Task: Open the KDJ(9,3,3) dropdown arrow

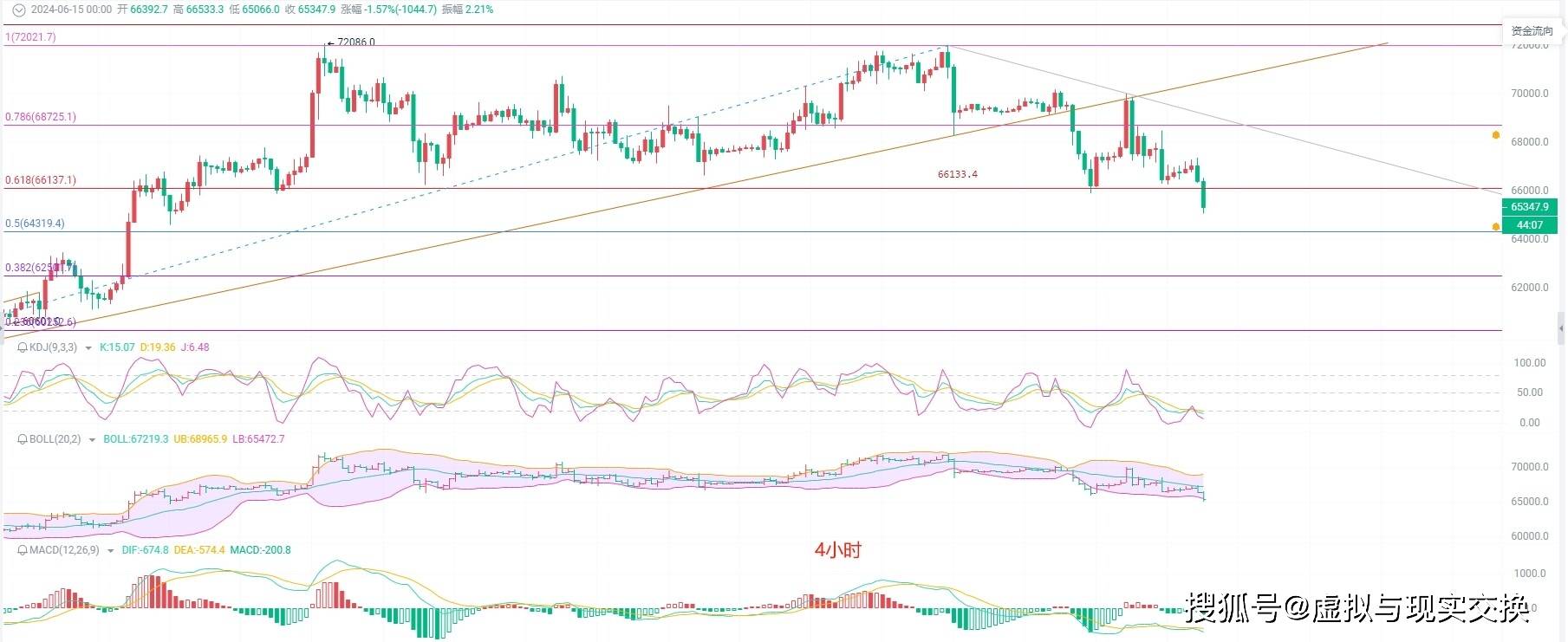Action: [x=88, y=348]
